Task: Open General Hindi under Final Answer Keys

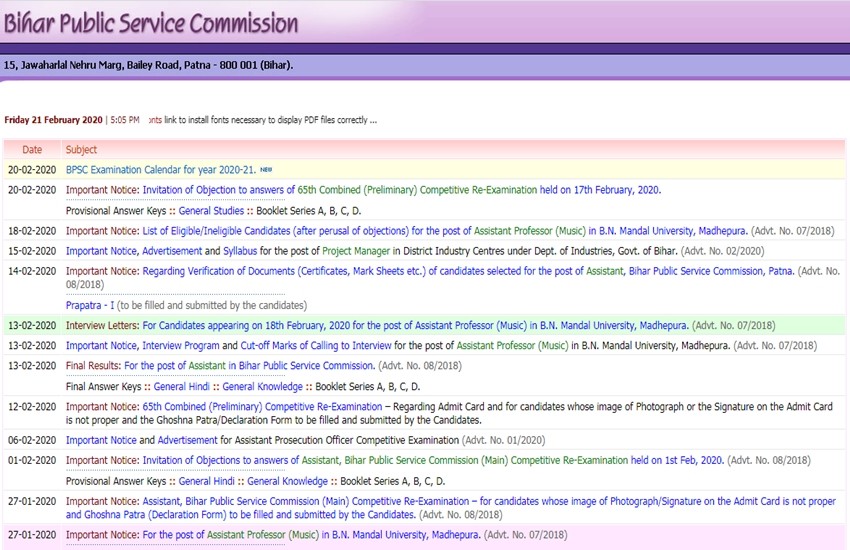Action: coord(183,386)
